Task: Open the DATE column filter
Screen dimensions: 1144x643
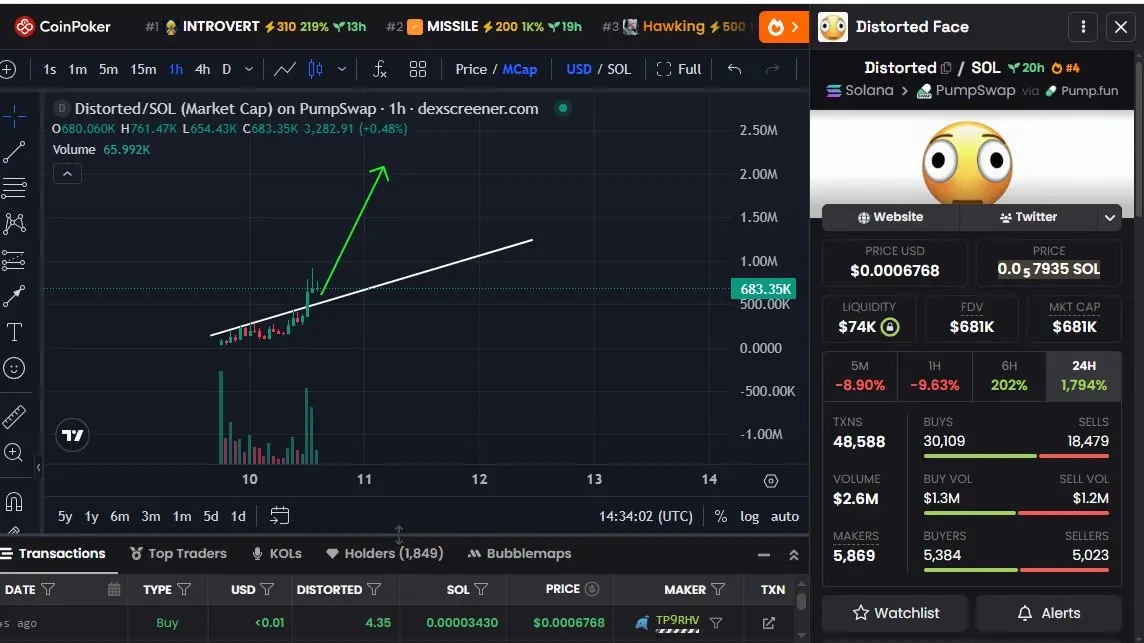Action: click(x=48, y=589)
